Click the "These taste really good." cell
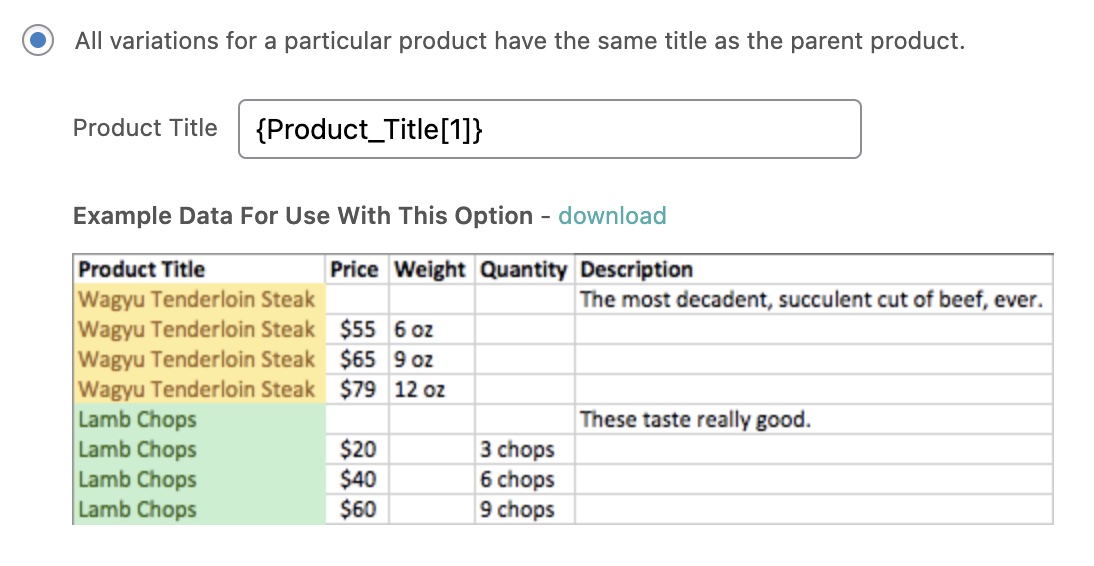 (695, 419)
